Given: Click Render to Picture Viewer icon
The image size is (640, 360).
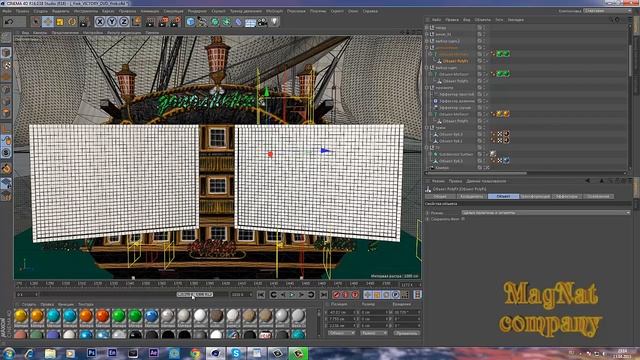Looking at the screenshot, I should click(163, 22).
